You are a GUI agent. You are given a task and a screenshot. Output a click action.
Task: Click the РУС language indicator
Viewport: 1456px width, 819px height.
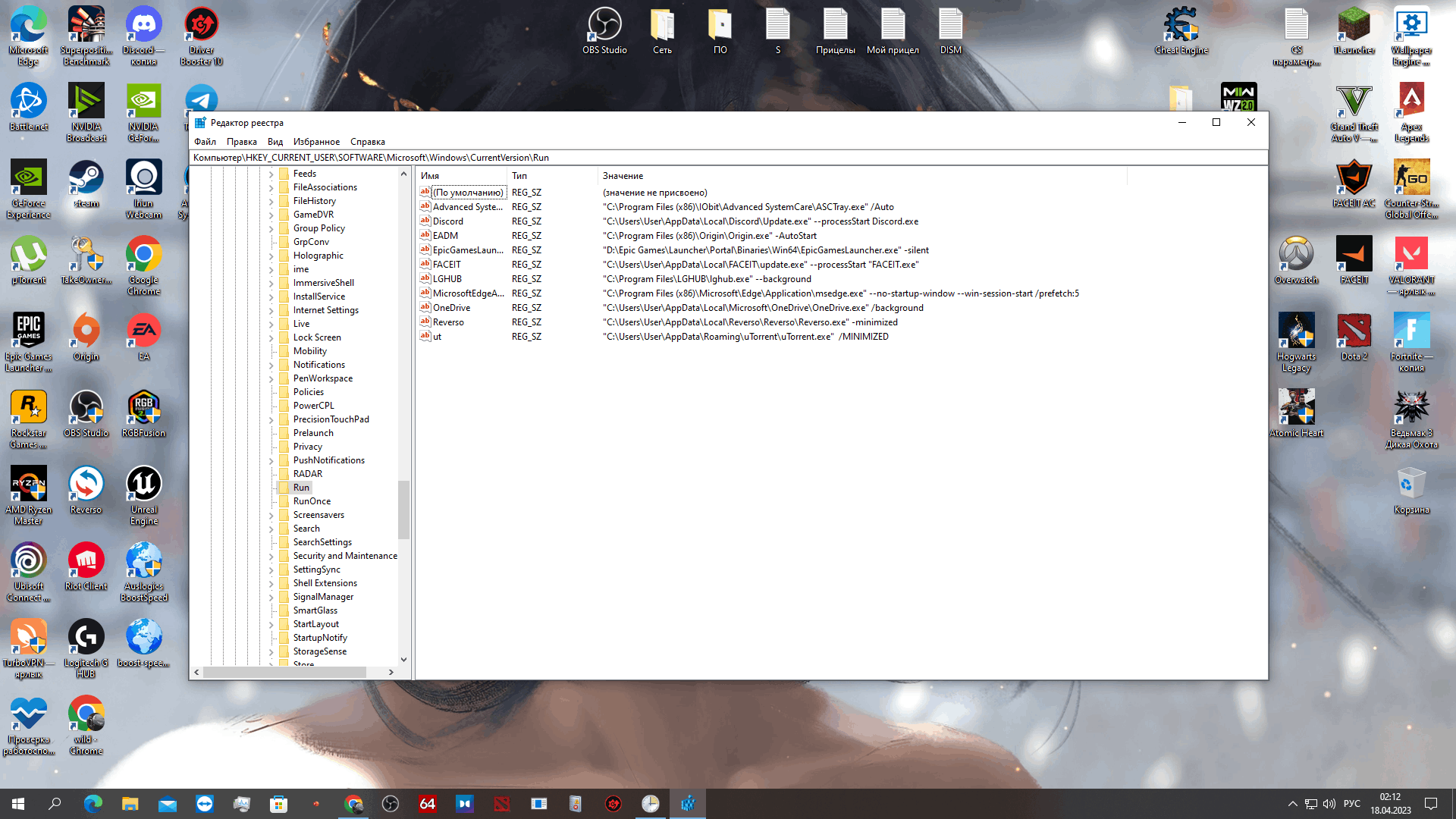(x=1352, y=804)
